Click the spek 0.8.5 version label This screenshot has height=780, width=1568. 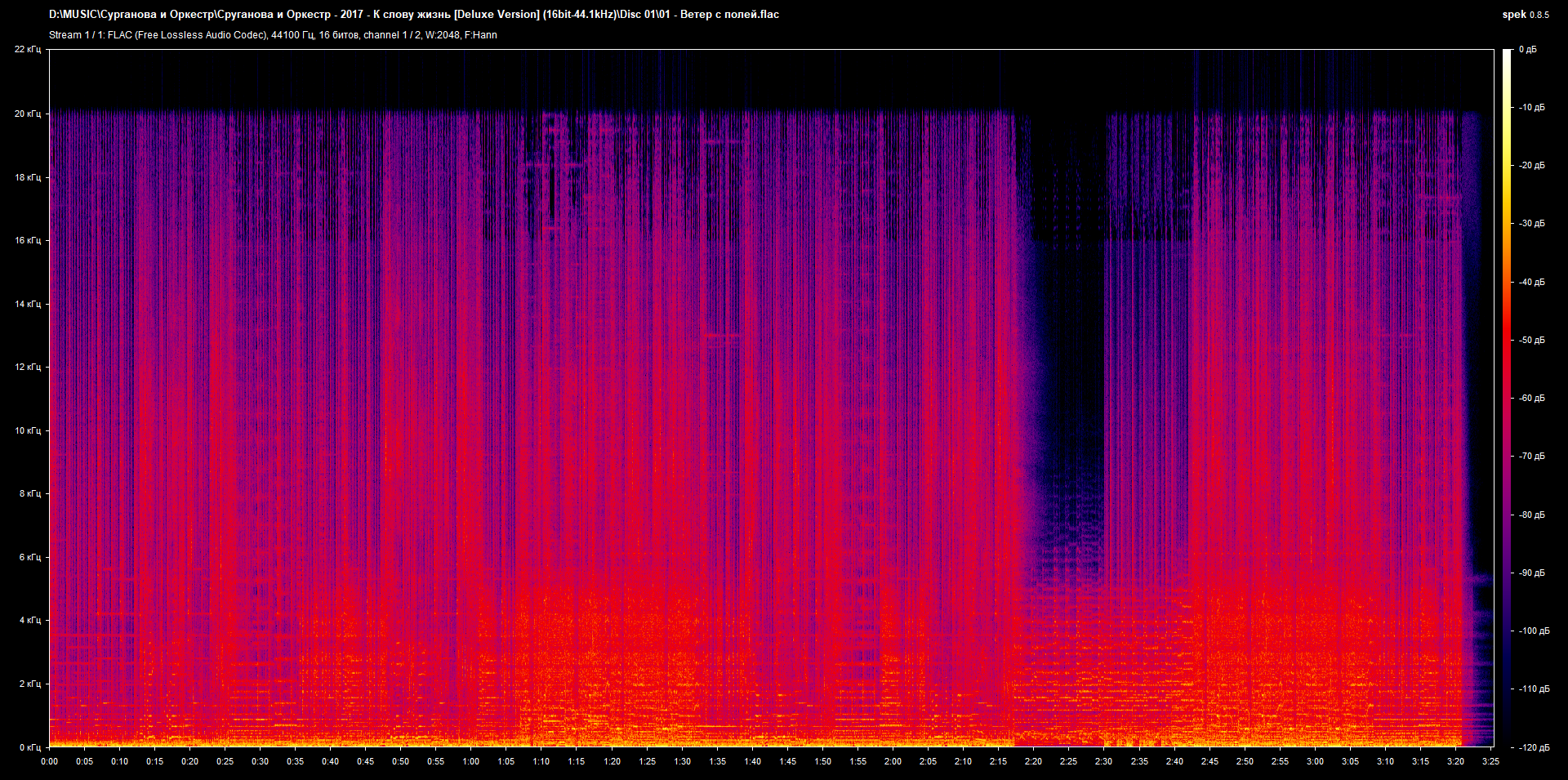1525,15
